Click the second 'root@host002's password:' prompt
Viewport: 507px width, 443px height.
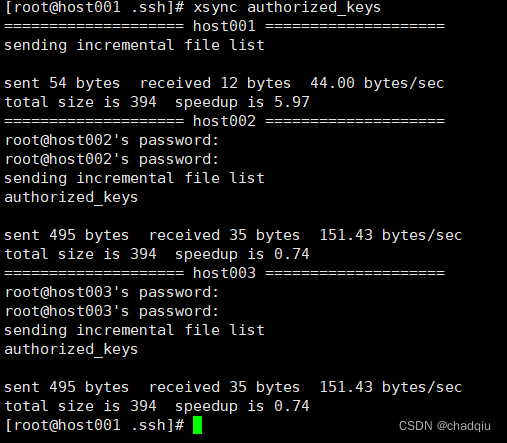coord(112,159)
